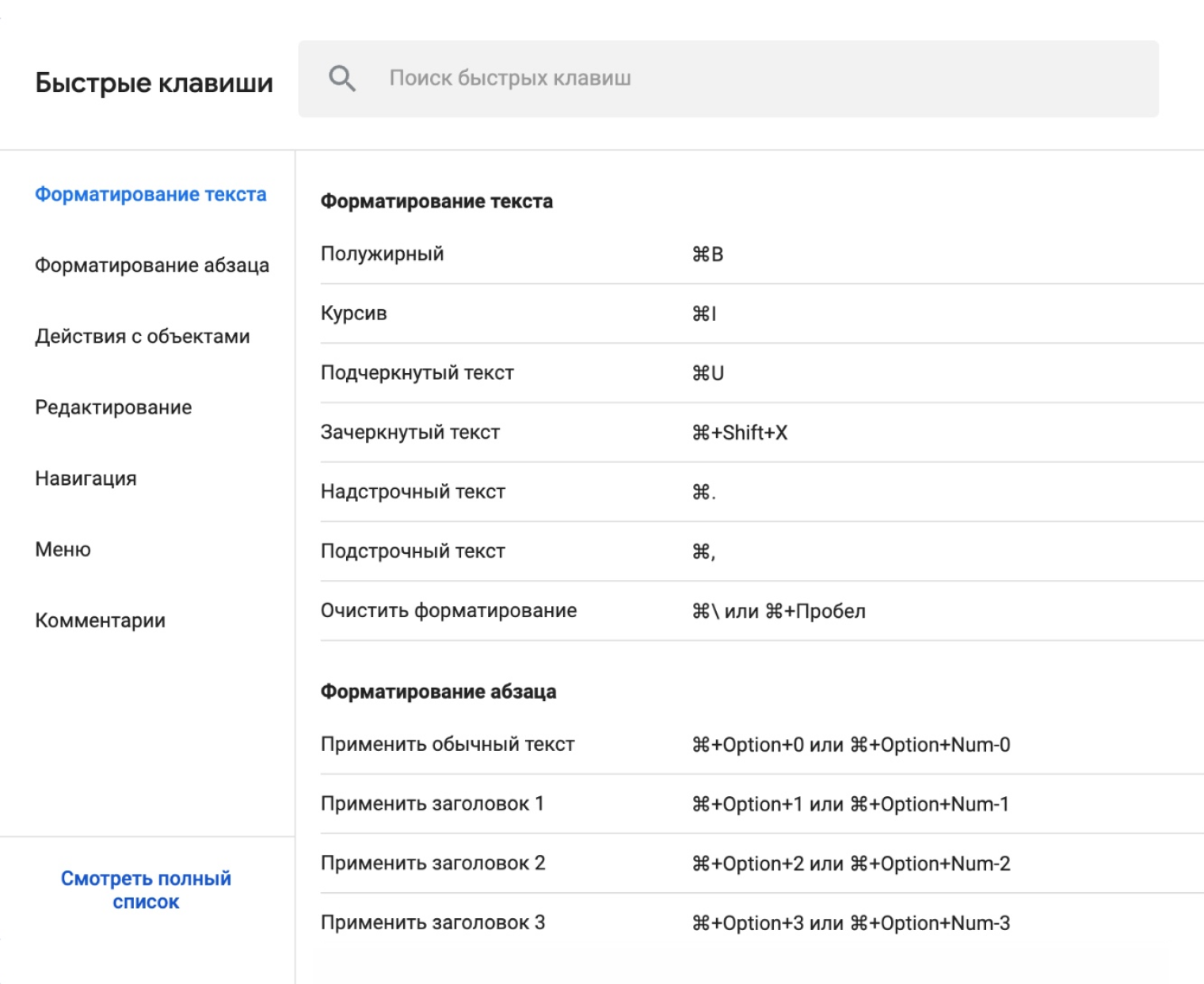Viewport: 1204px width, 984px height.
Task: Click the Применить заголовок 3 row label
Action: 432,922
